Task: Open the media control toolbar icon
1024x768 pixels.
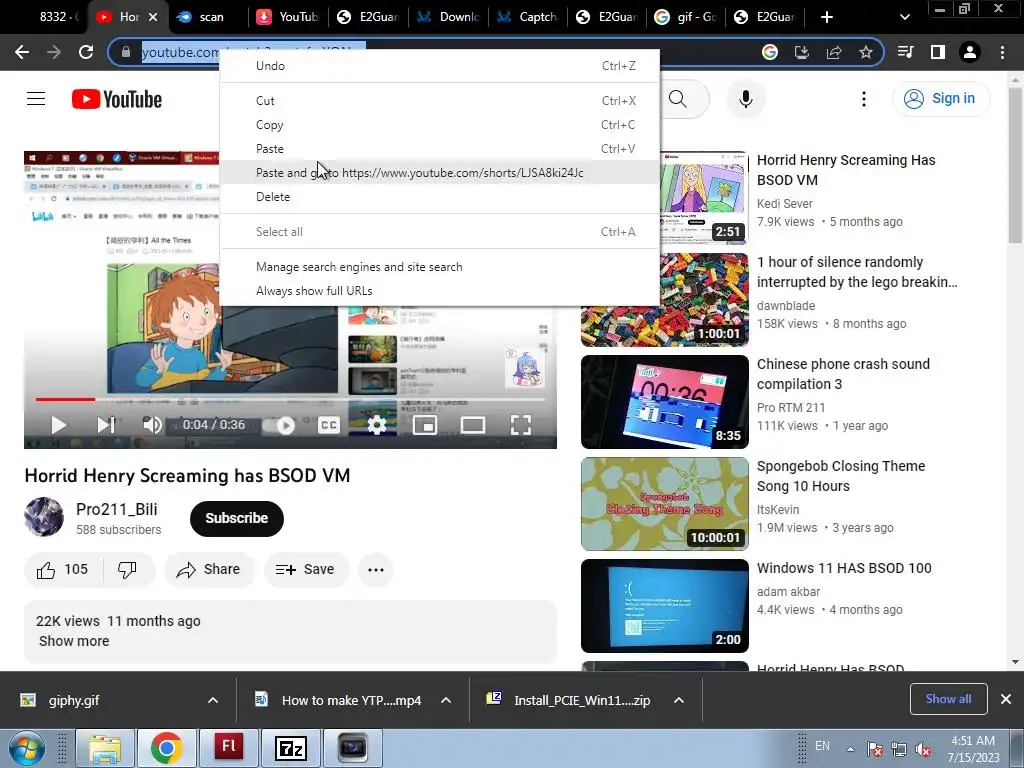Action: [905, 52]
